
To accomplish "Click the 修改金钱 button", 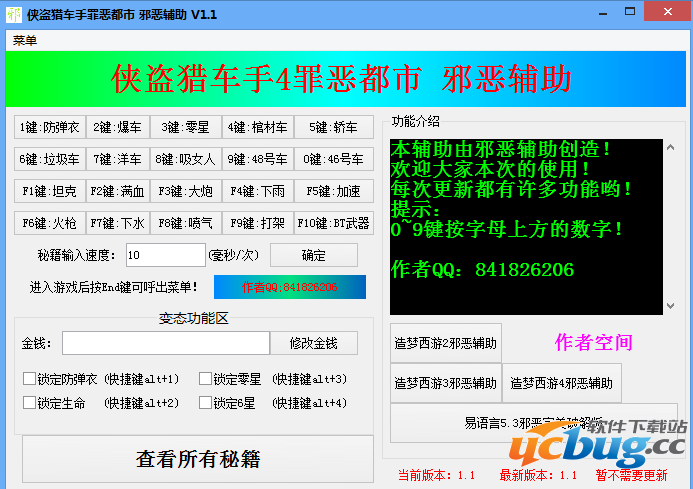I will [x=314, y=343].
